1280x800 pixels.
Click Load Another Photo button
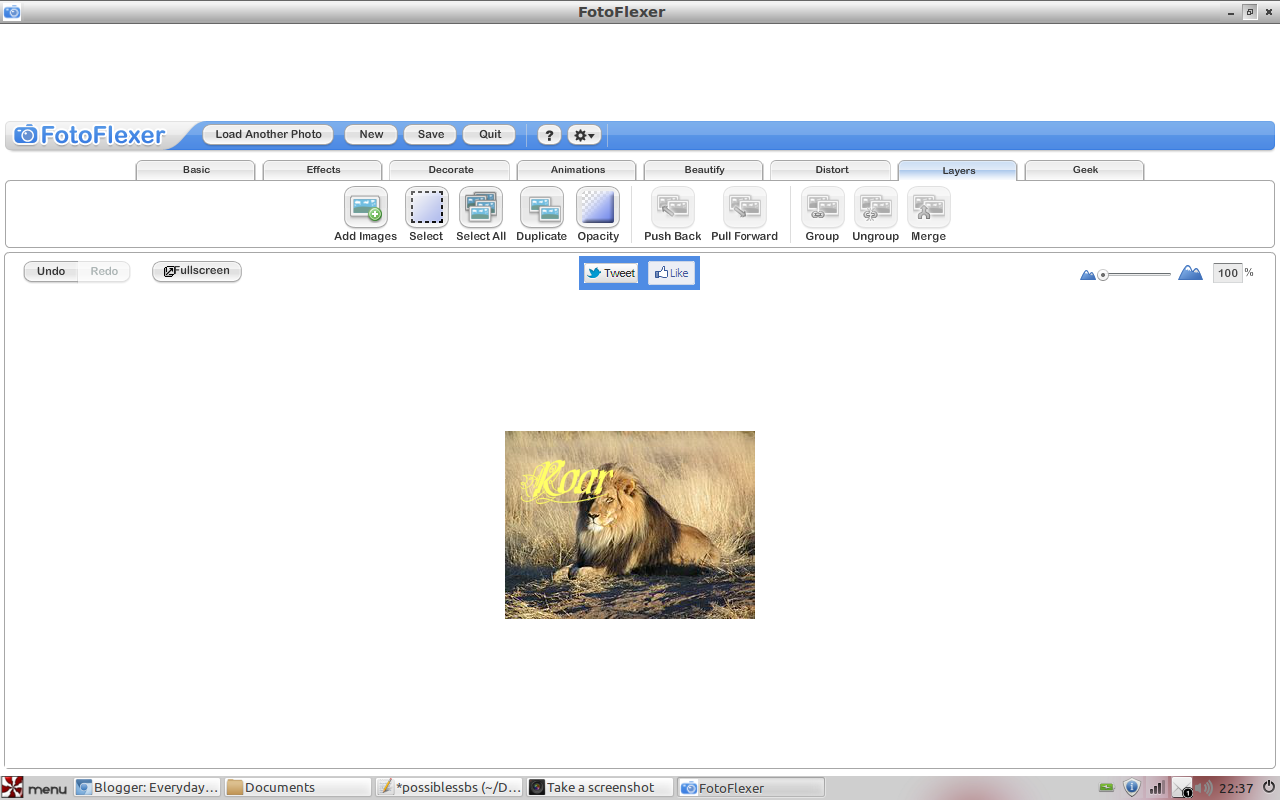tap(269, 134)
